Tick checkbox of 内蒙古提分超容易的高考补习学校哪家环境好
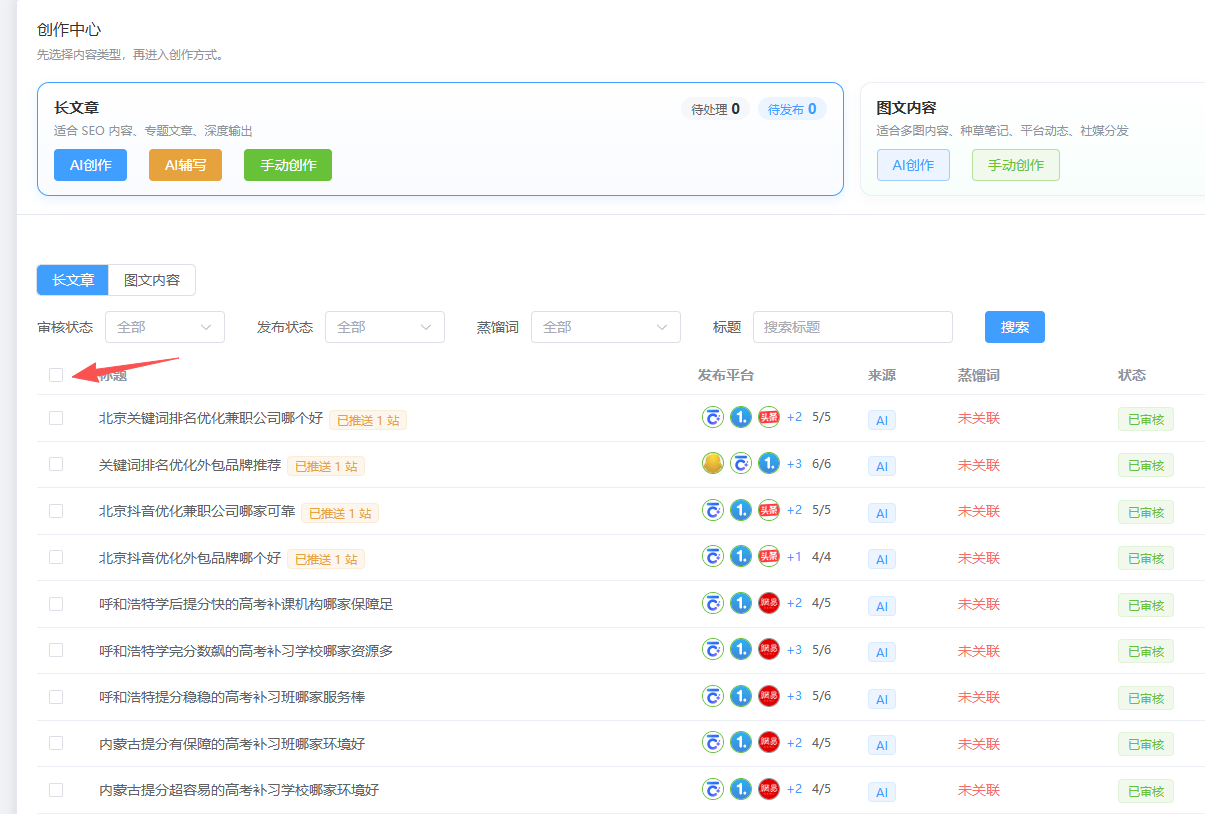Image resolution: width=1205 pixels, height=814 pixels. [56, 790]
